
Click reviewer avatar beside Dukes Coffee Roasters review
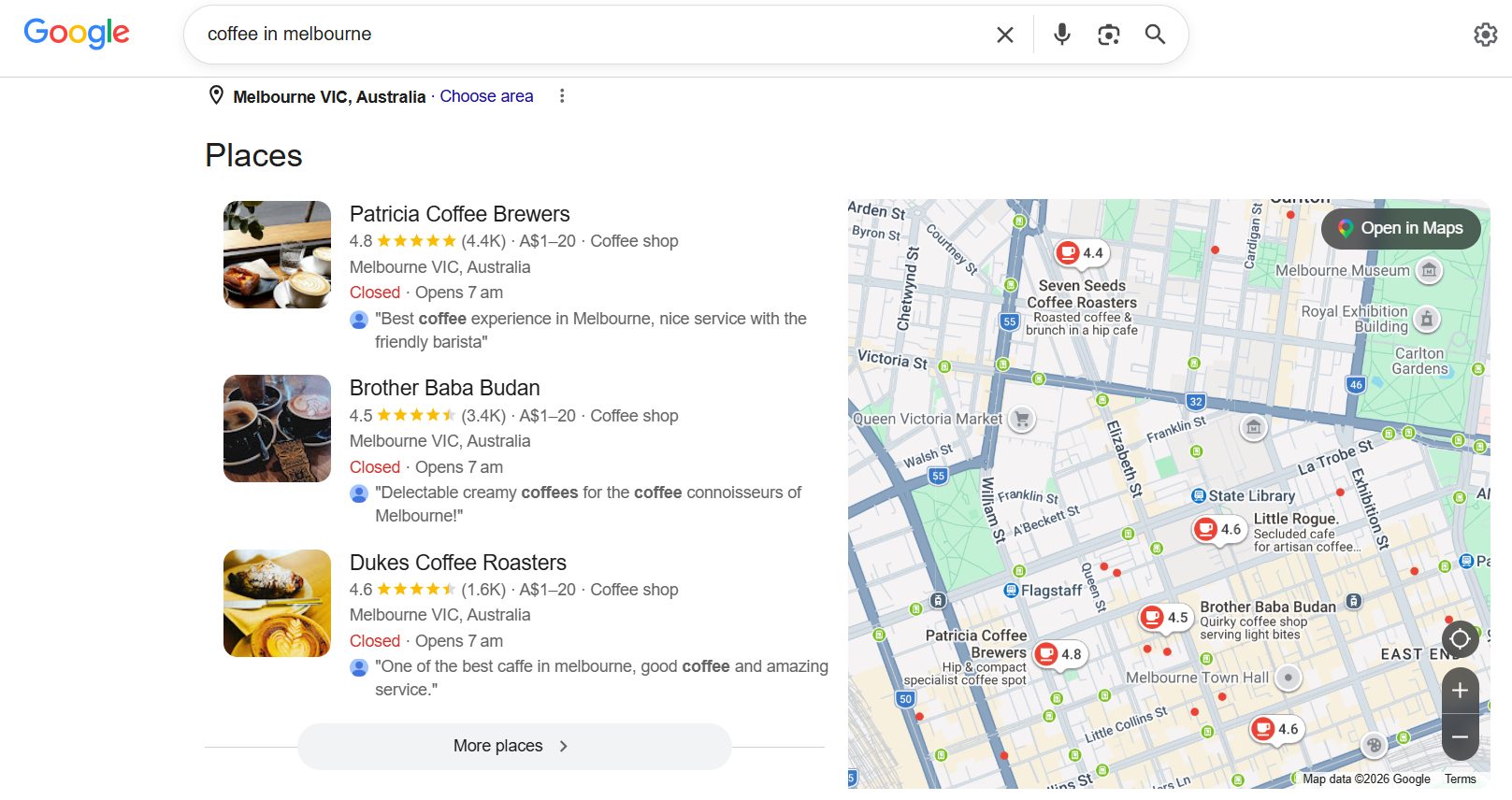pos(358,667)
